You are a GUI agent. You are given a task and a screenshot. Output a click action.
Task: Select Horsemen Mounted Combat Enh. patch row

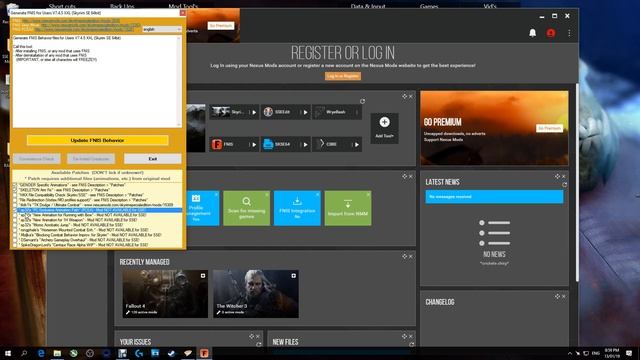(98, 230)
